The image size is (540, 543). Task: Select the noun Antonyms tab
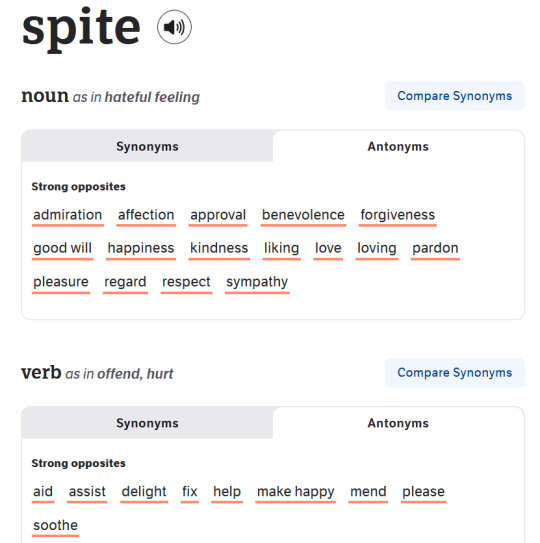[x=398, y=146]
